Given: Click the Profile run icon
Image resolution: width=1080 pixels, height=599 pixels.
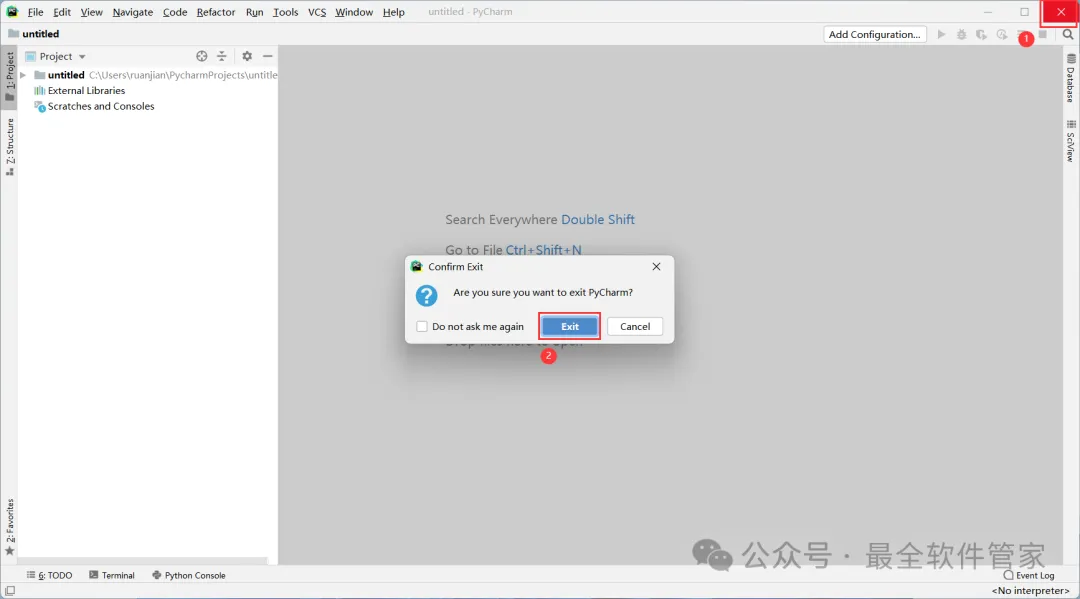Looking at the screenshot, I should coord(1001,34).
